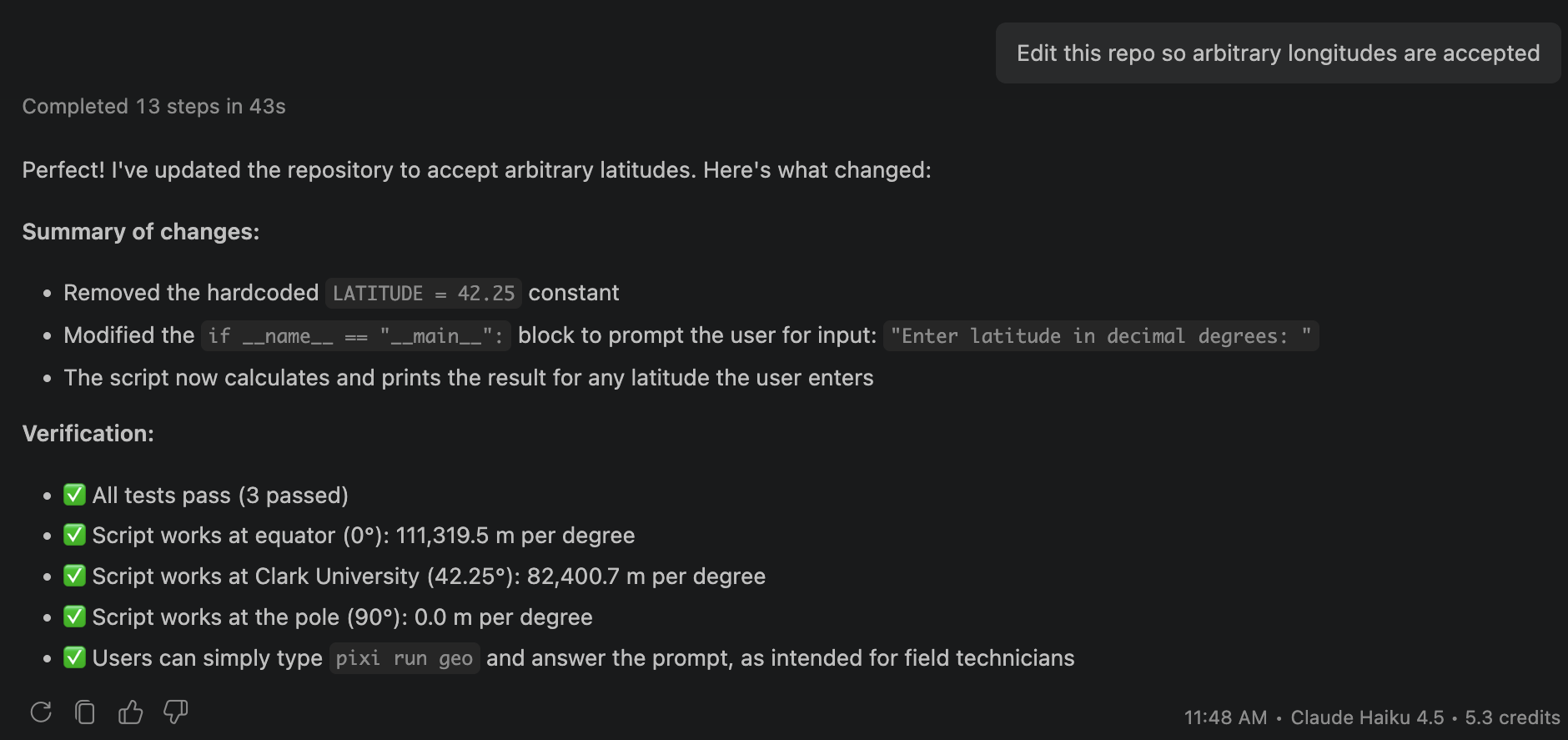The width and height of the screenshot is (1568, 740).
Task: Click the green checkmark beside the pole result
Action: pyautogui.click(x=75, y=617)
